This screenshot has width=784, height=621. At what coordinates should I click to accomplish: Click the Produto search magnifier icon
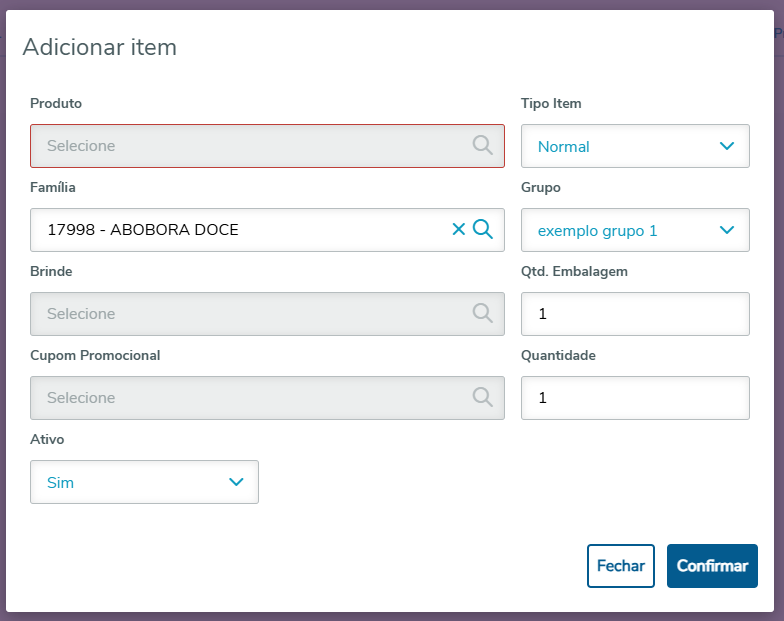coord(483,146)
